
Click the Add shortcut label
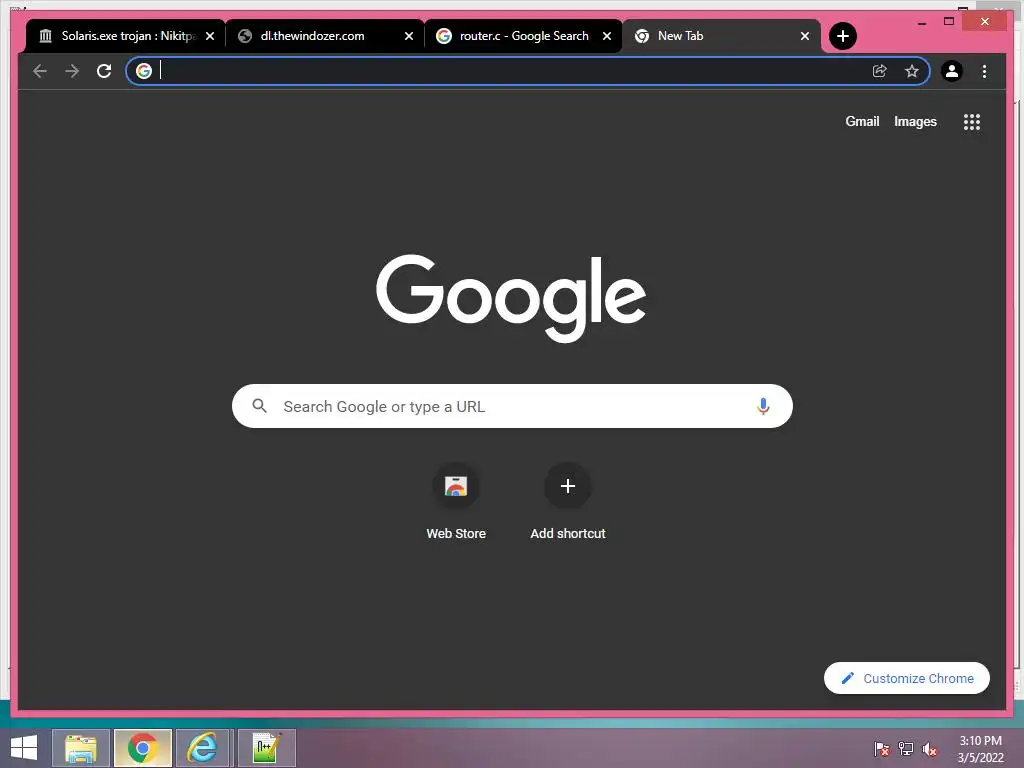[x=568, y=534]
